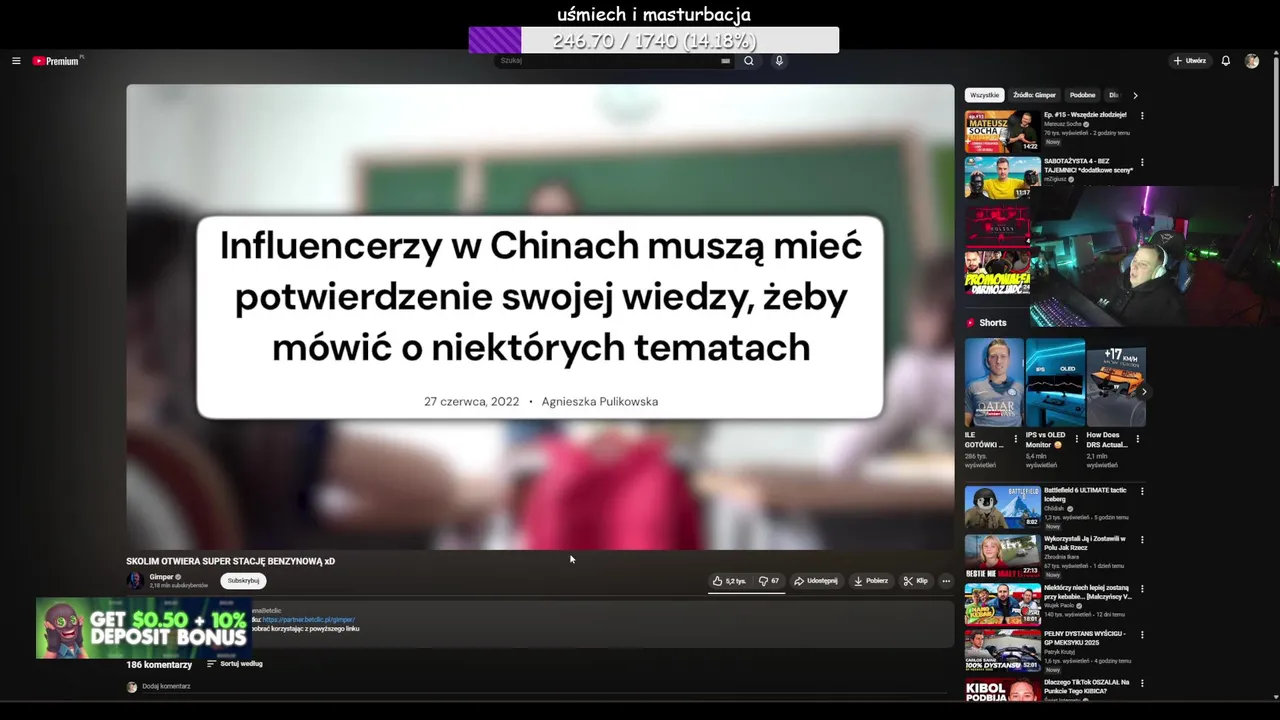Click GET $0.50 + 10% deposit bonus banner

144,628
